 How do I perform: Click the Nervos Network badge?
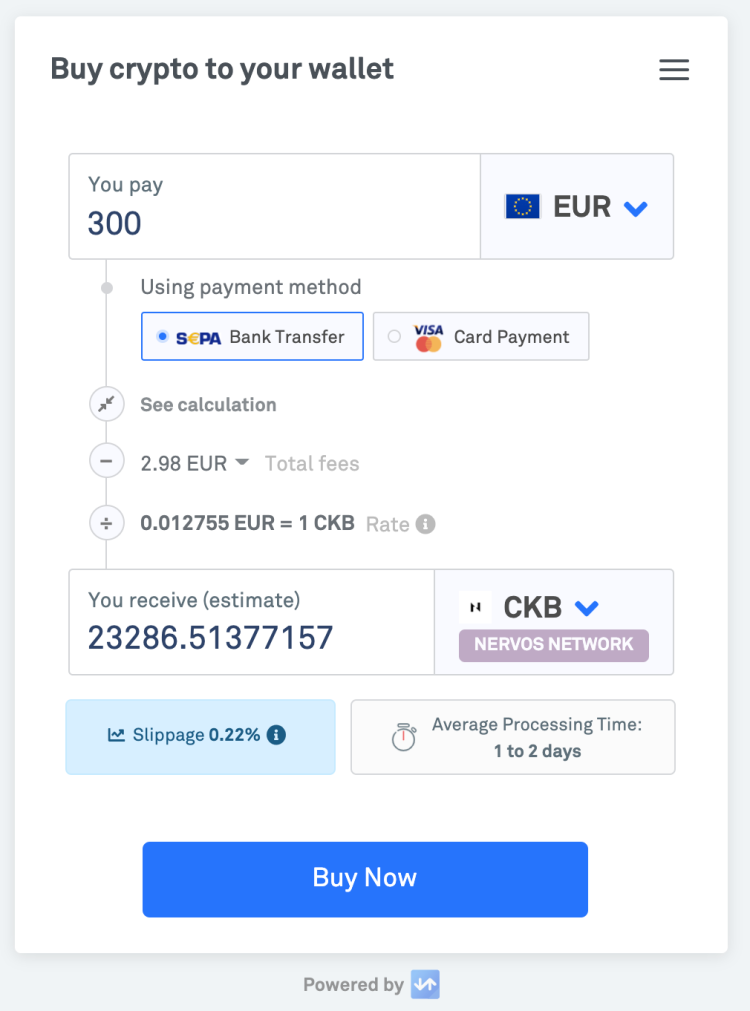click(553, 645)
